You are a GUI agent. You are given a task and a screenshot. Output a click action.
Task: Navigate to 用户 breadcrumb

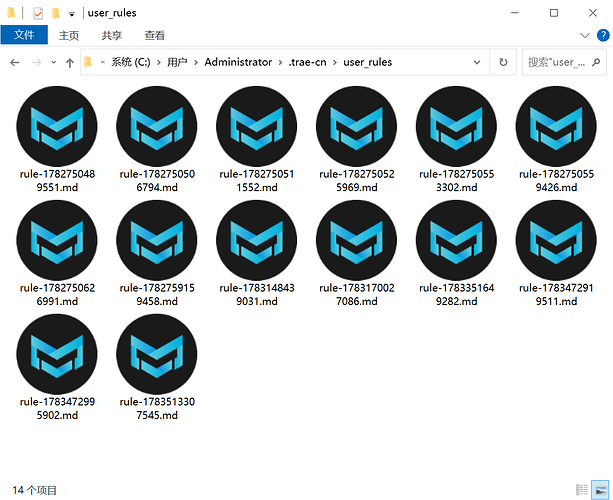point(177,62)
